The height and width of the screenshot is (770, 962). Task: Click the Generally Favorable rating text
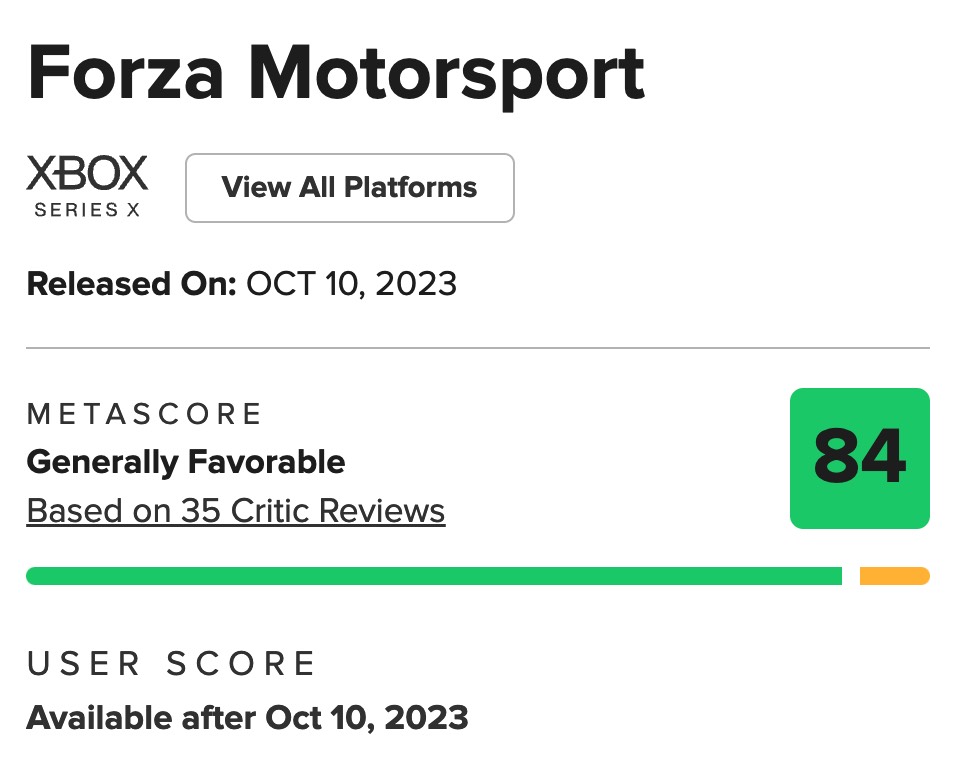[185, 462]
